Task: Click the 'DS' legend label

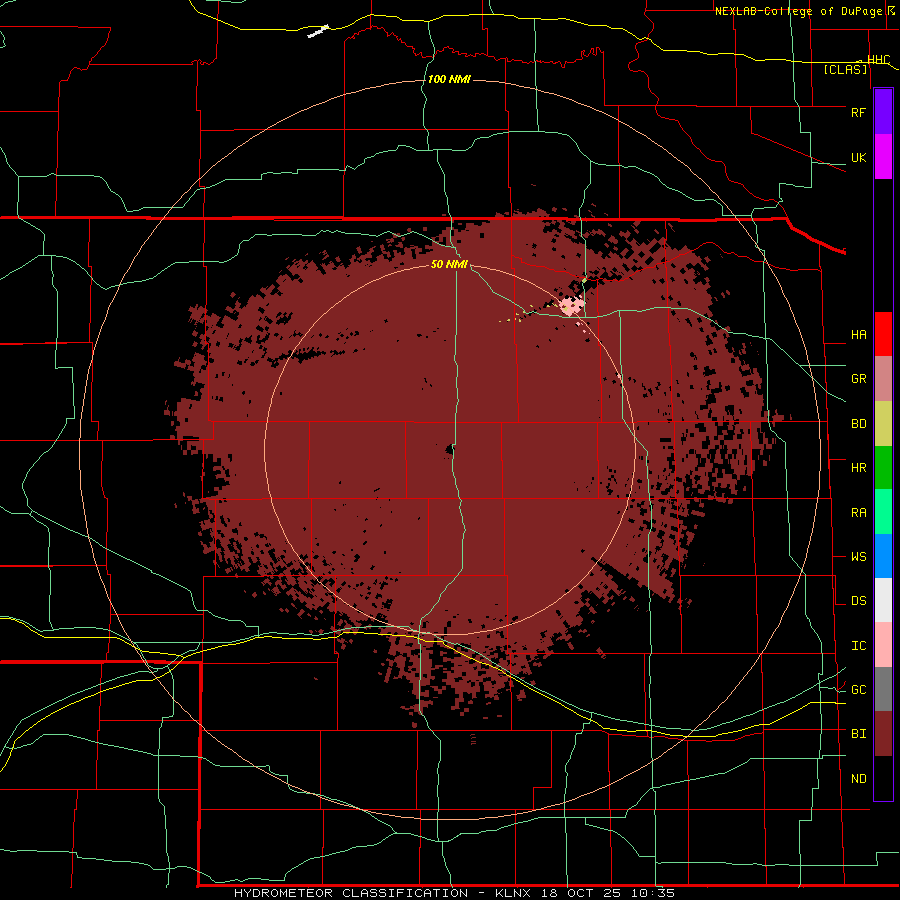Action: [x=858, y=601]
